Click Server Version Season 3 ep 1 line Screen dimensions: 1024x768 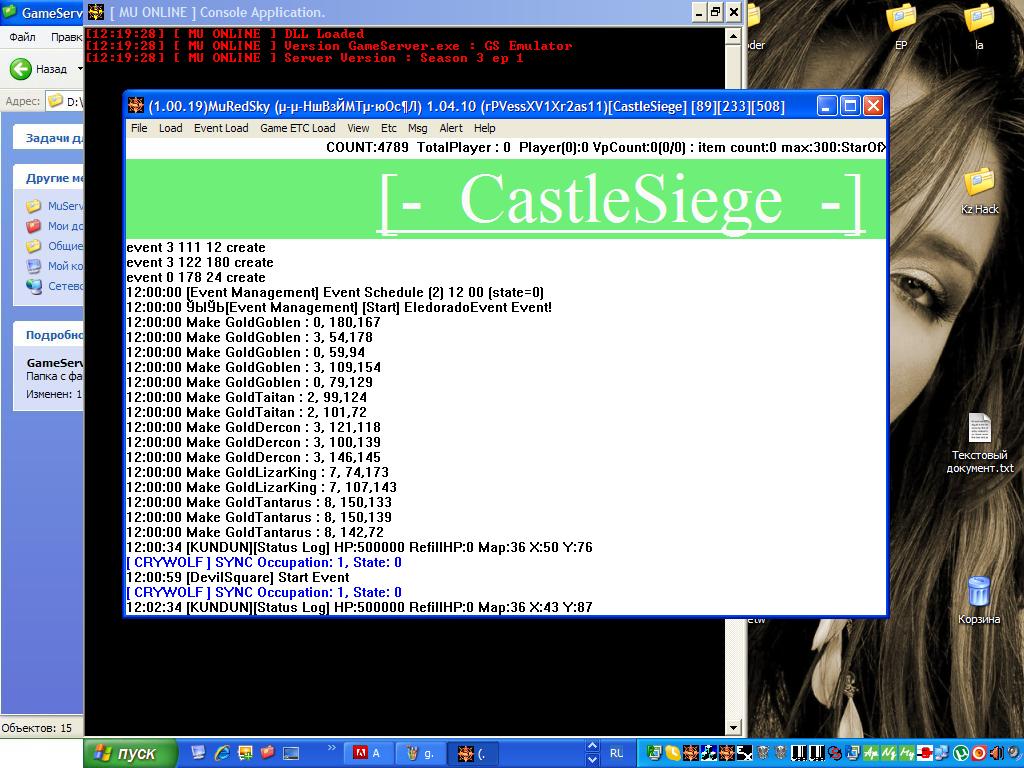(305, 57)
